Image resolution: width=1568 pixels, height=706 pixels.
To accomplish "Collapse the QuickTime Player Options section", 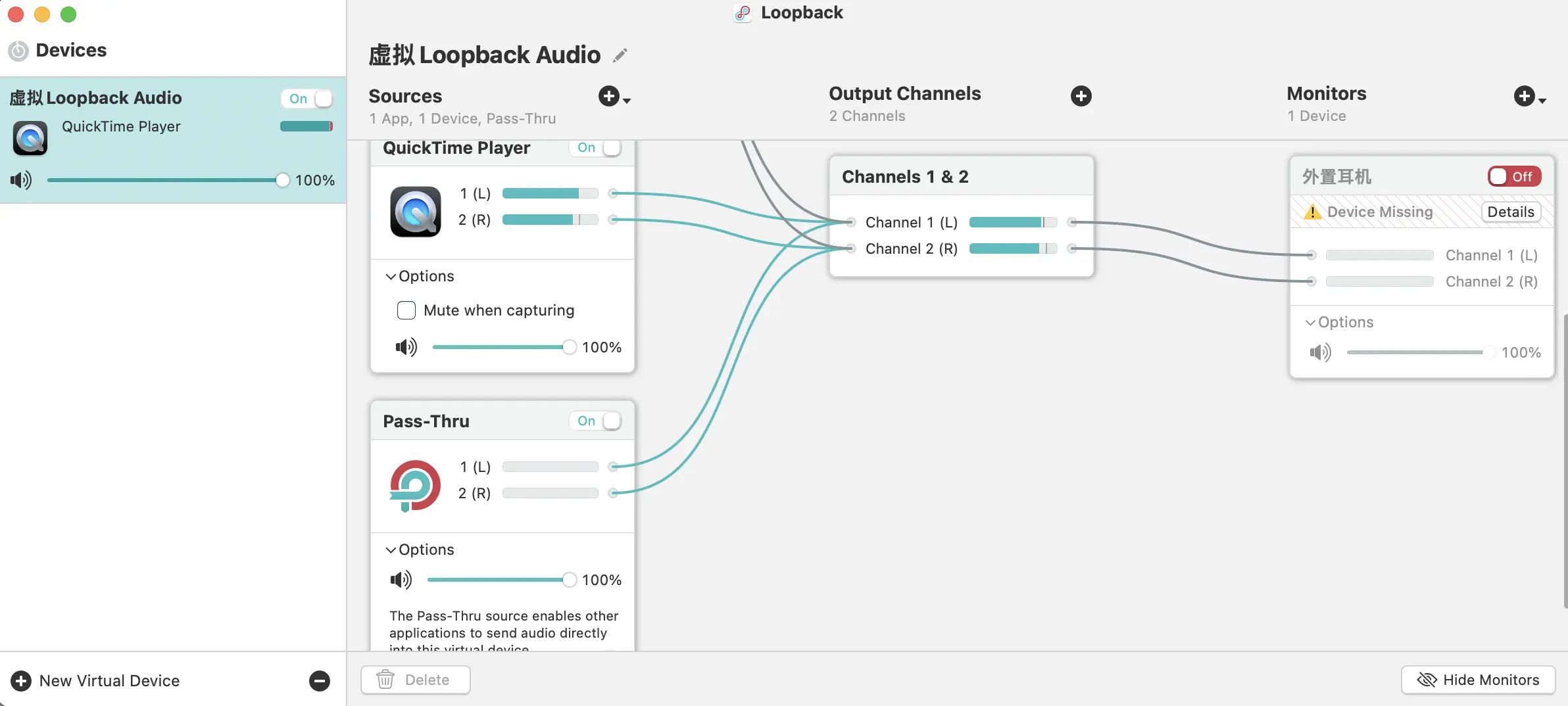I will pyautogui.click(x=391, y=277).
